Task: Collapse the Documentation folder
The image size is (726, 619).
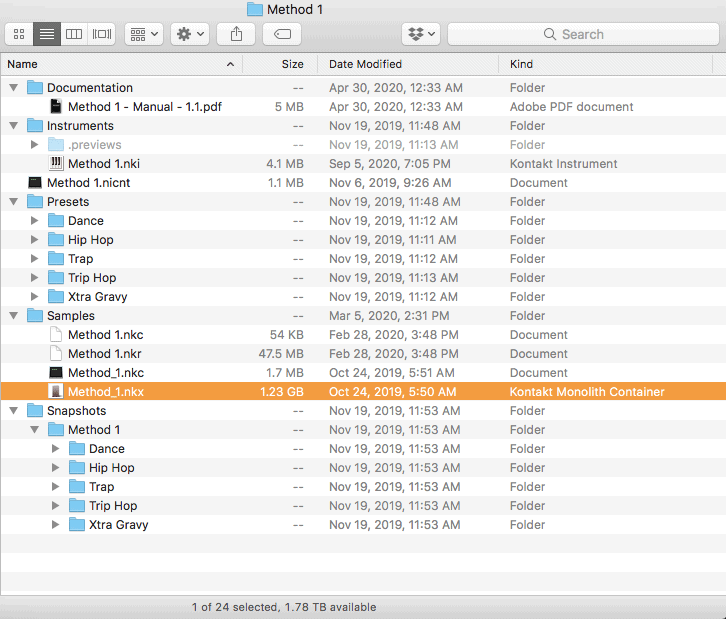Action: pos(14,88)
